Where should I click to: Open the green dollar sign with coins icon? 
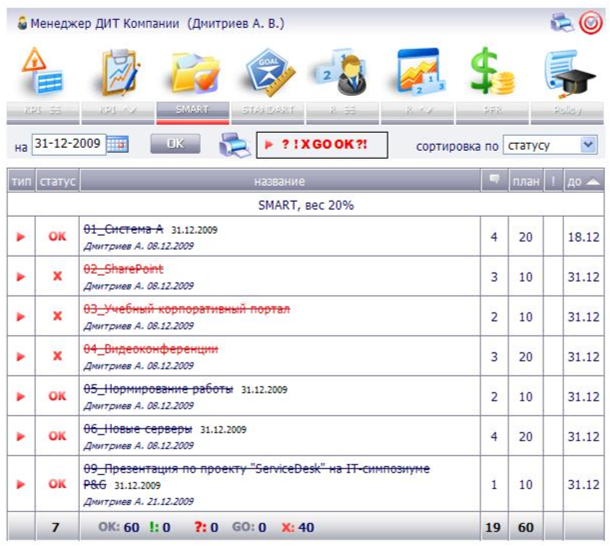[x=492, y=71]
